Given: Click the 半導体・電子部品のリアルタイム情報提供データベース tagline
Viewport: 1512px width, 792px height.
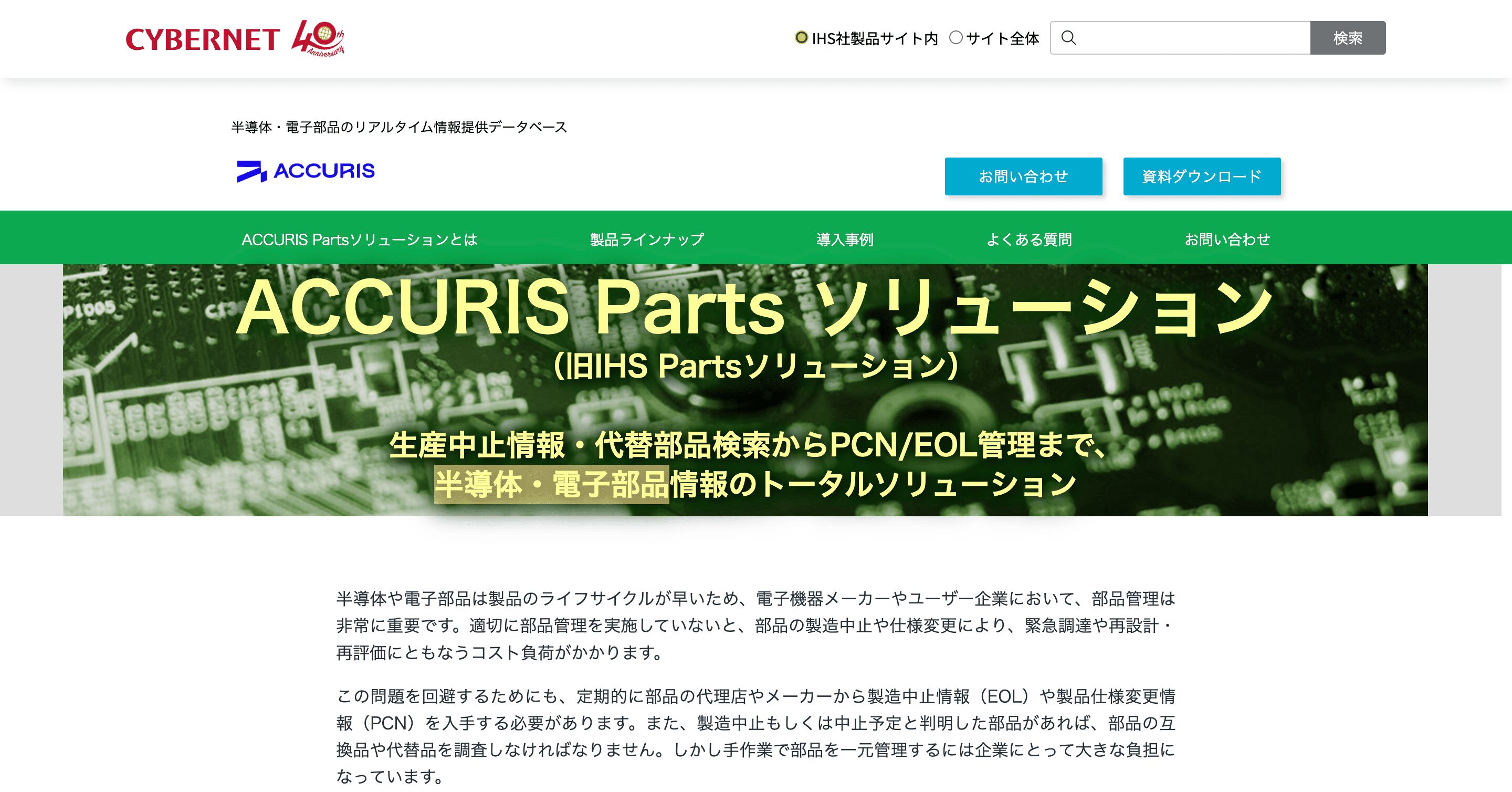Looking at the screenshot, I should point(399,128).
